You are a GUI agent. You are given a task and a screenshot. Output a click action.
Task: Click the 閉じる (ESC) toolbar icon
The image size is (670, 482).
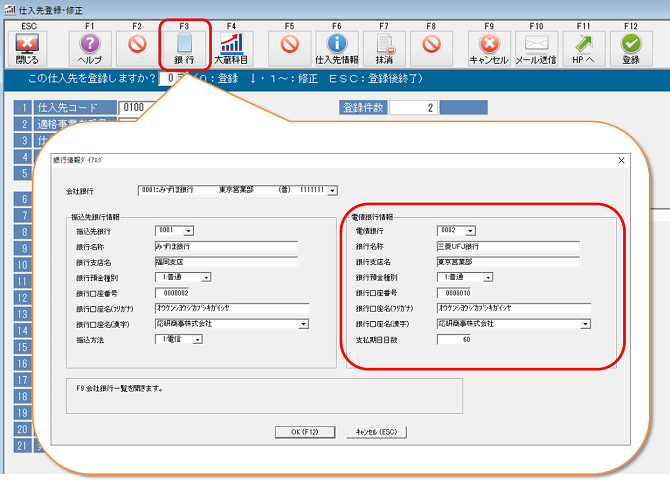27,44
